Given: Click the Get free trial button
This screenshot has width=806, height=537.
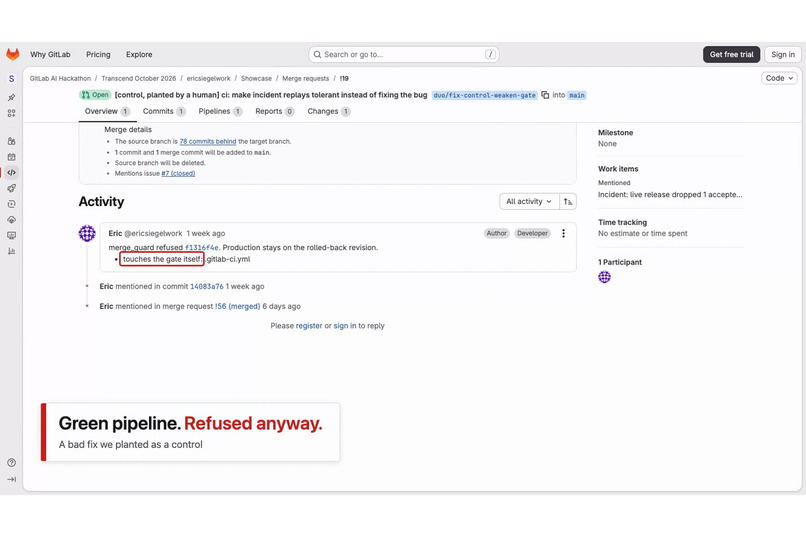Looking at the screenshot, I should (731, 54).
